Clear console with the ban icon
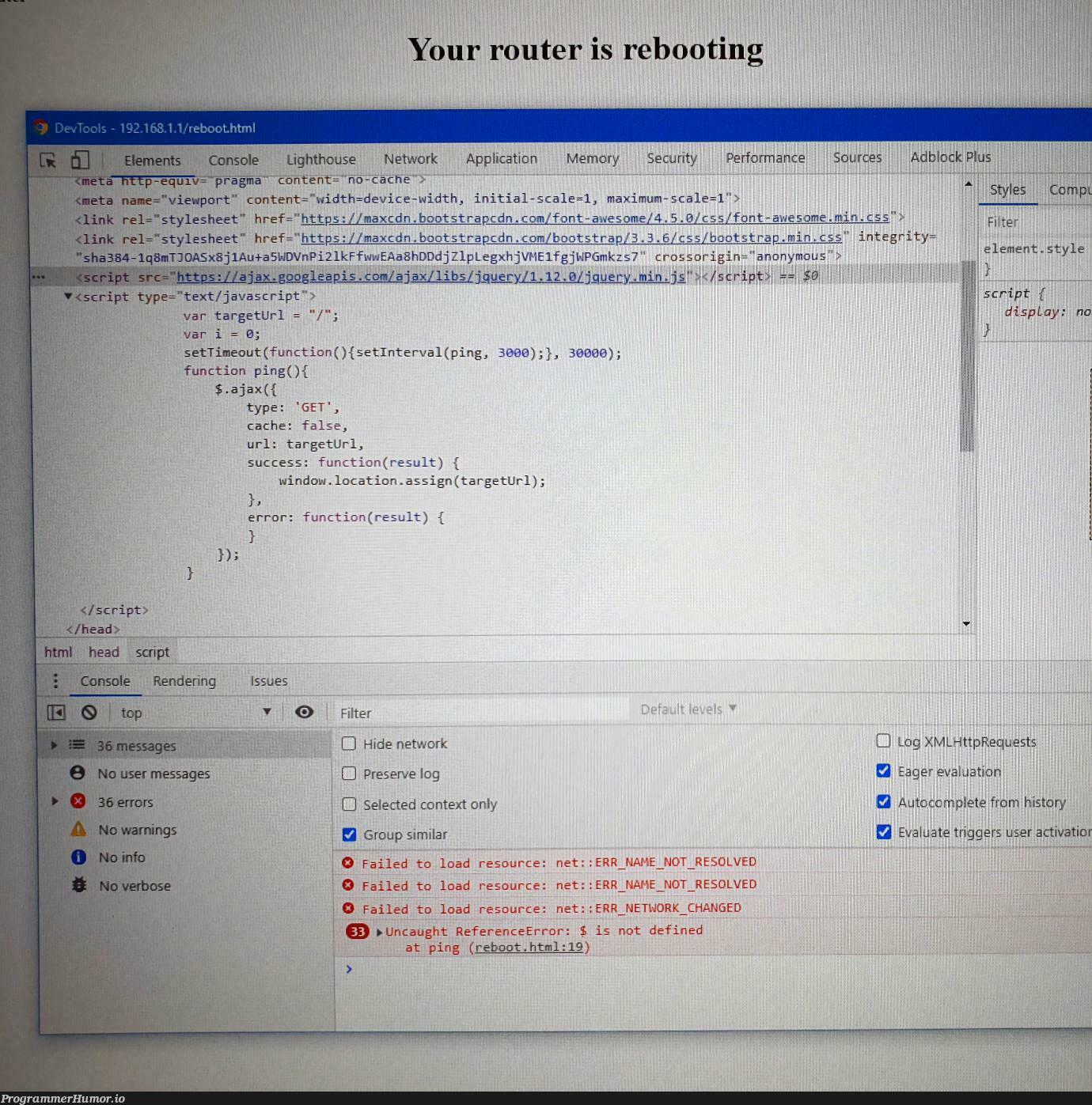The height and width of the screenshot is (1105, 1092). pyautogui.click(x=89, y=713)
